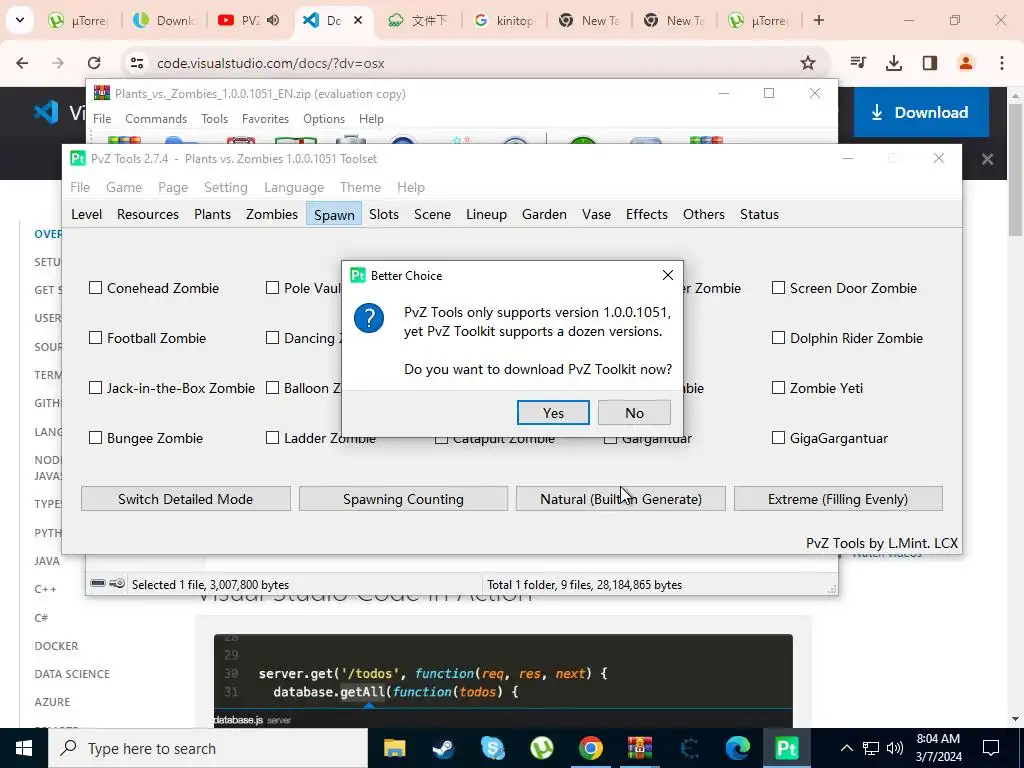
Task: Open WinRAR Commands menu
Action: [x=156, y=119]
